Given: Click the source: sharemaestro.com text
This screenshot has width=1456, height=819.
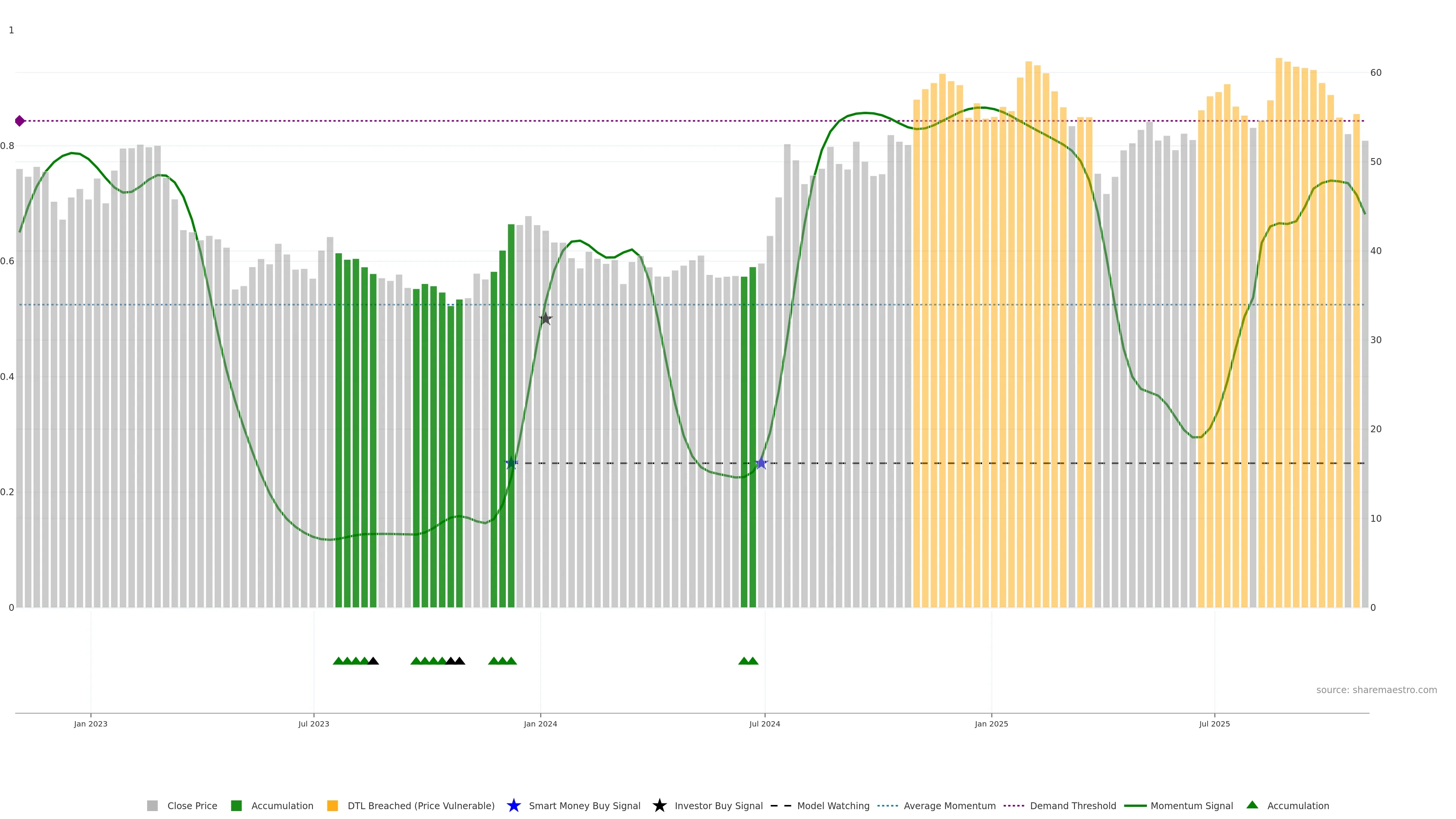Looking at the screenshot, I should (1376, 690).
